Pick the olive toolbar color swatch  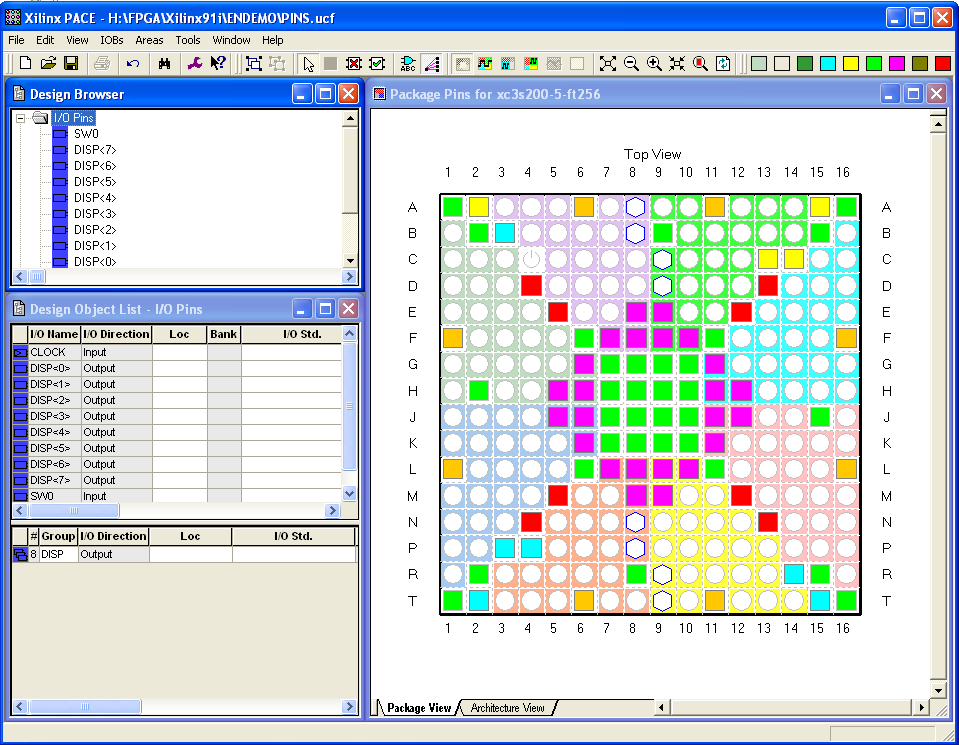tap(920, 63)
